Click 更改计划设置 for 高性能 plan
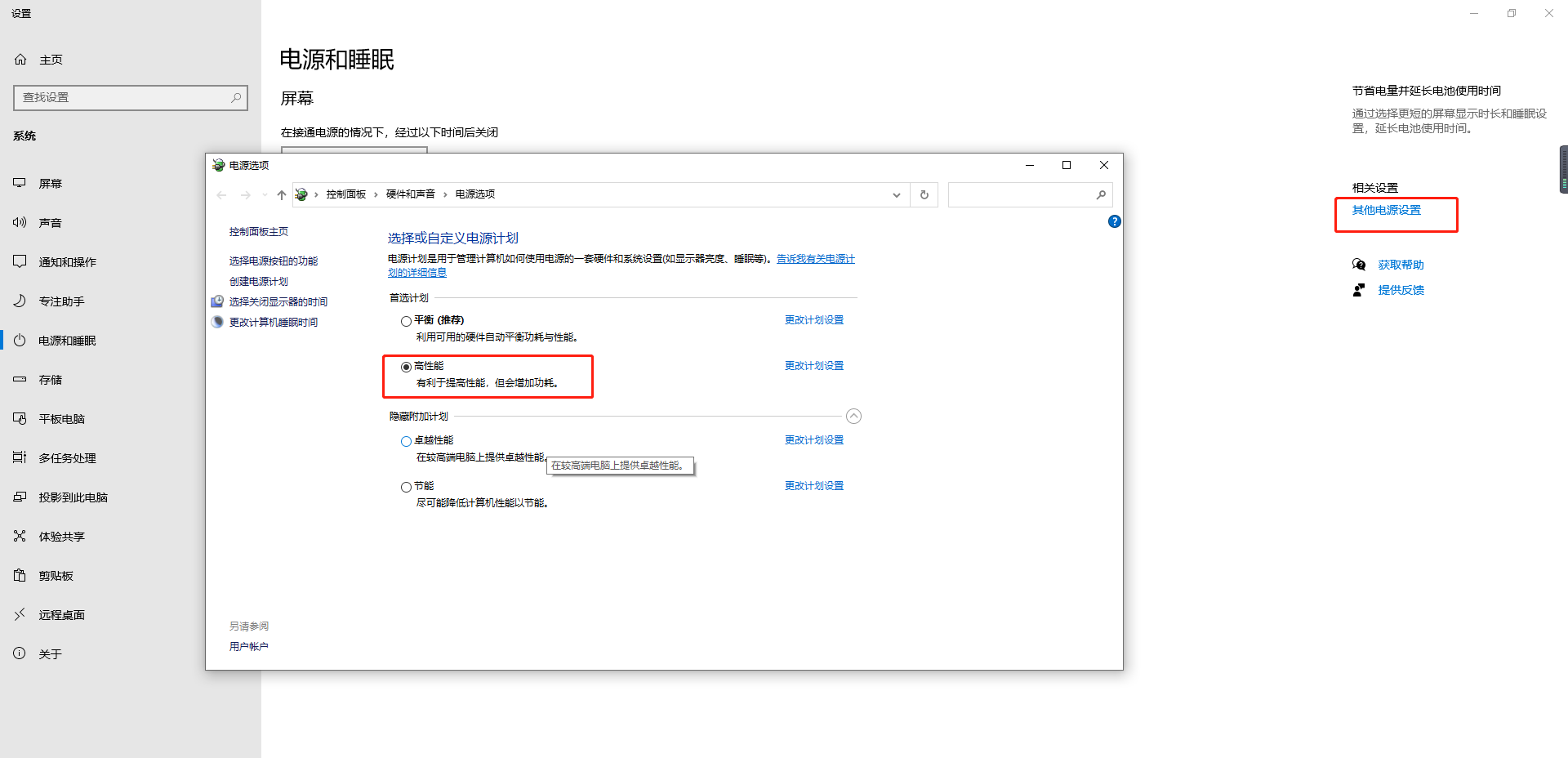Image resolution: width=1568 pixels, height=758 pixels. point(813,366)
